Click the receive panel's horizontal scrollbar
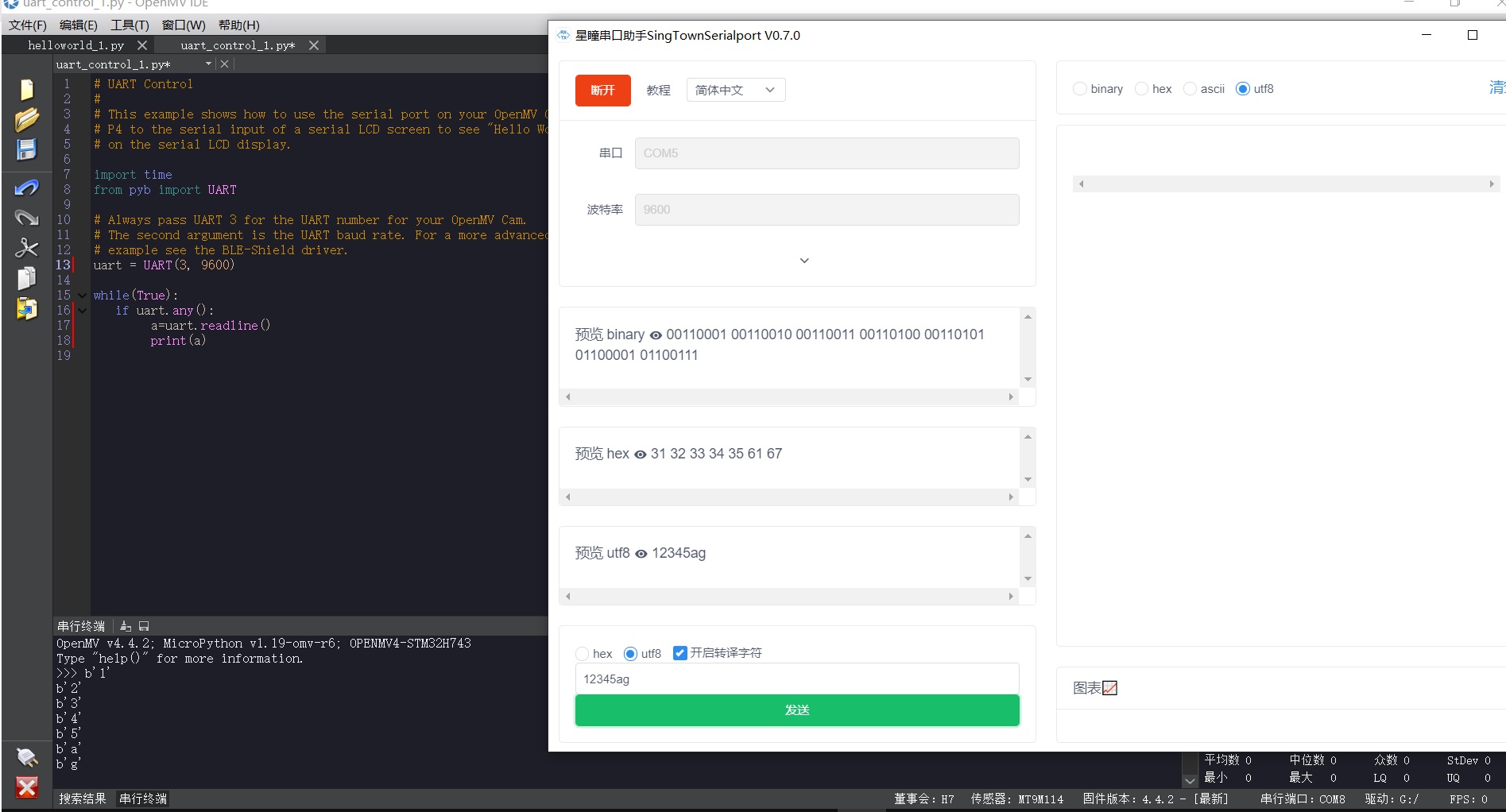Viewport: 1506px width, 812px height. coord(1286,184)
